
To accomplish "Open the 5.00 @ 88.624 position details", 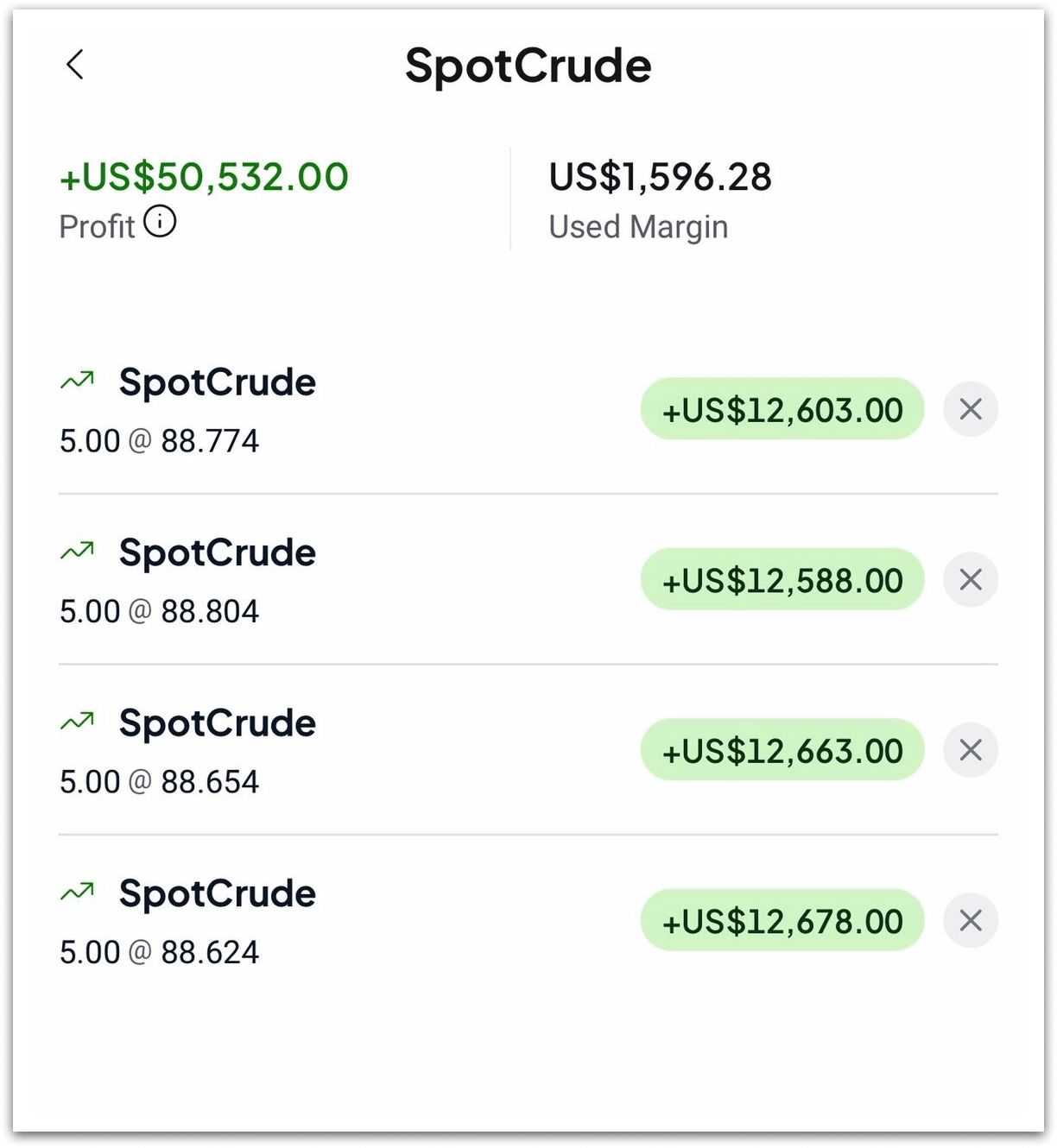I will pyautogui.click(x=159, y=953).
